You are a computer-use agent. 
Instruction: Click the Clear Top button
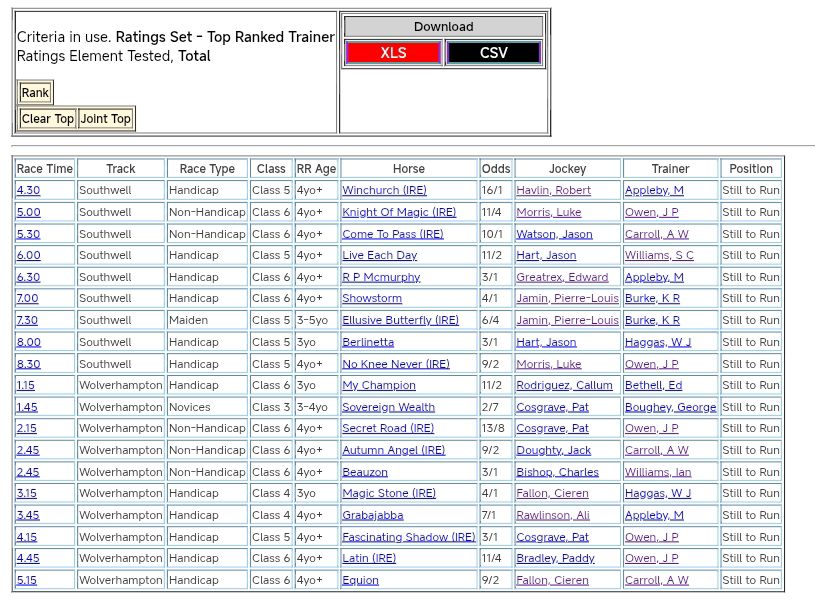coord(48,119)
